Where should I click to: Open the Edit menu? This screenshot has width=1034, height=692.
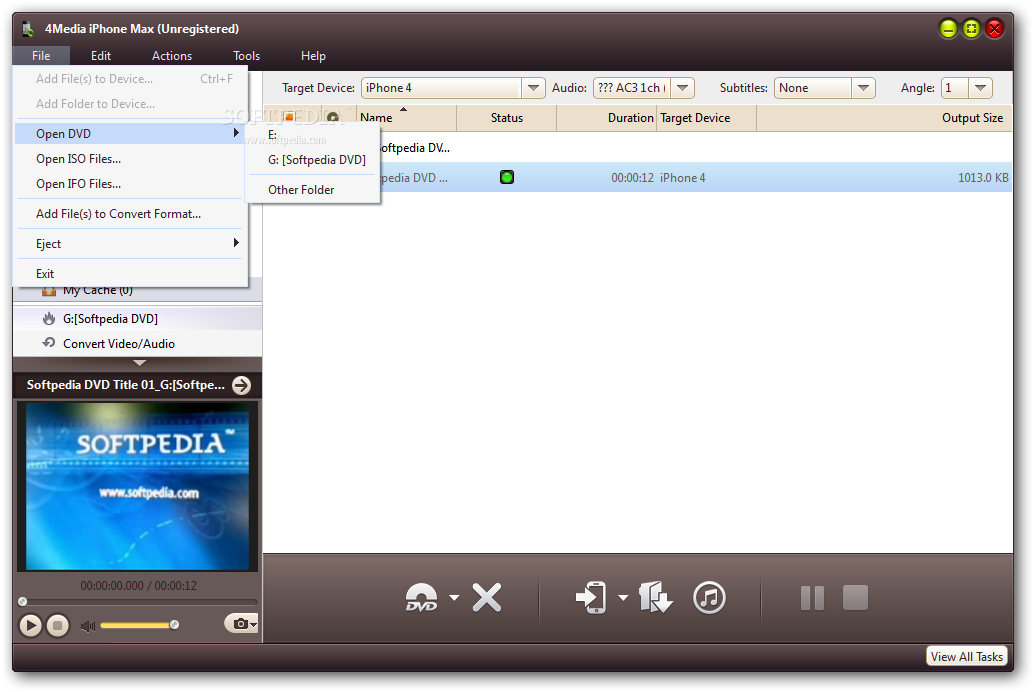[x=101, y=56]
